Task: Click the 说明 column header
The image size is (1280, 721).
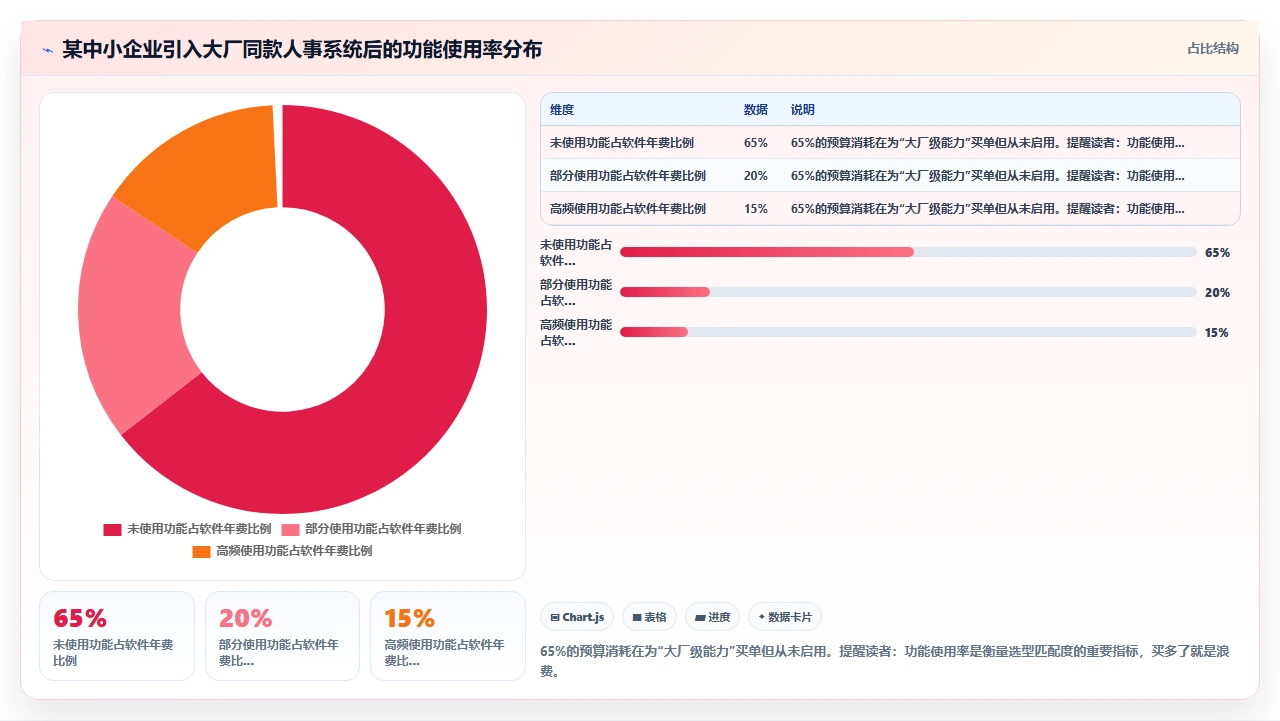Action: (803, 110)
